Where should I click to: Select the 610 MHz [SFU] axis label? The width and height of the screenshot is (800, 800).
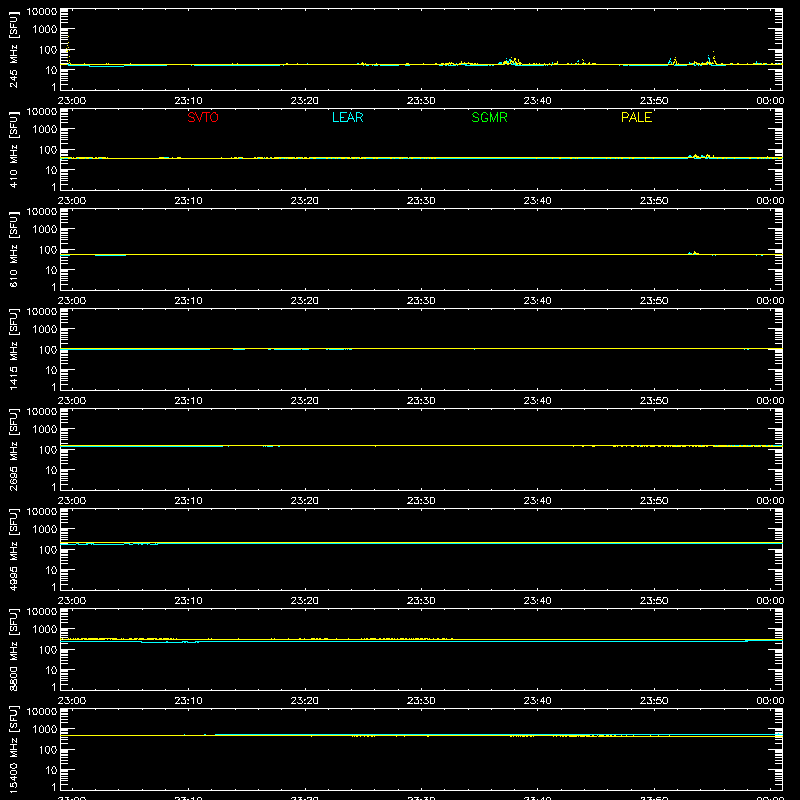click(14, 250)
